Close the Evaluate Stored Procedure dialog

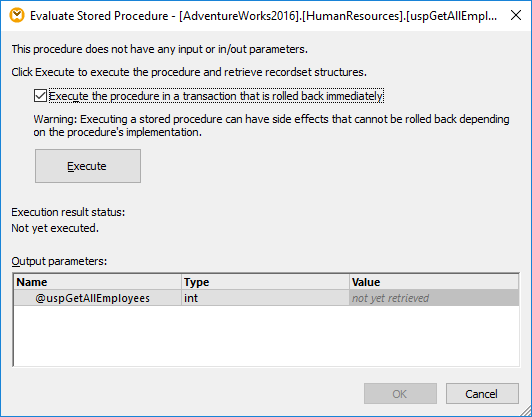pos(516,15)
